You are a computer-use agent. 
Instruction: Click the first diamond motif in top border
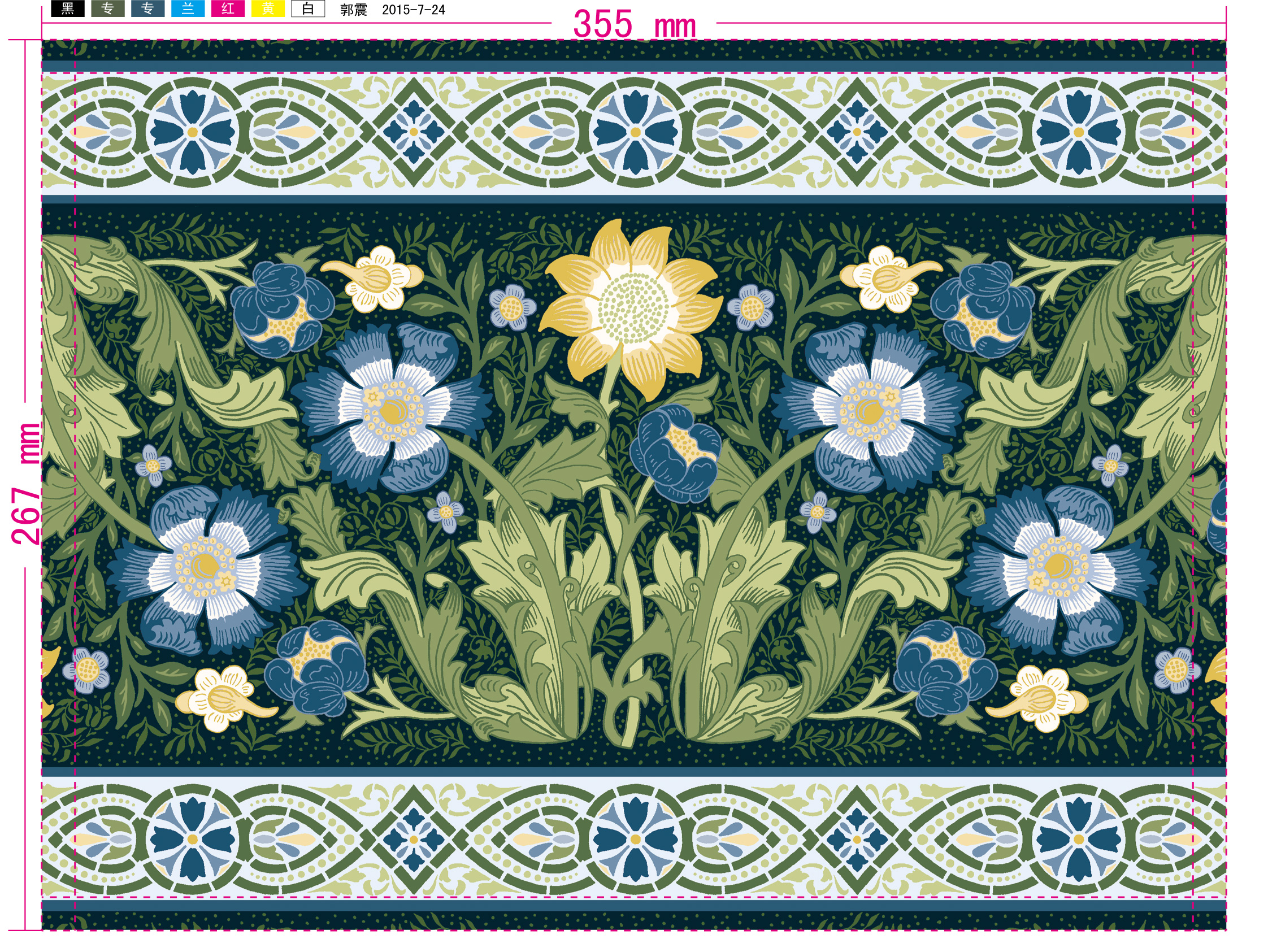coord(414,132)
